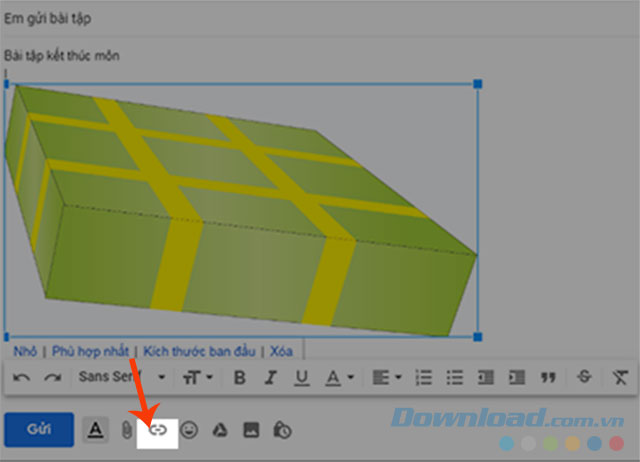
Task: Insert a photo into the email
Action: pos(251,430)
